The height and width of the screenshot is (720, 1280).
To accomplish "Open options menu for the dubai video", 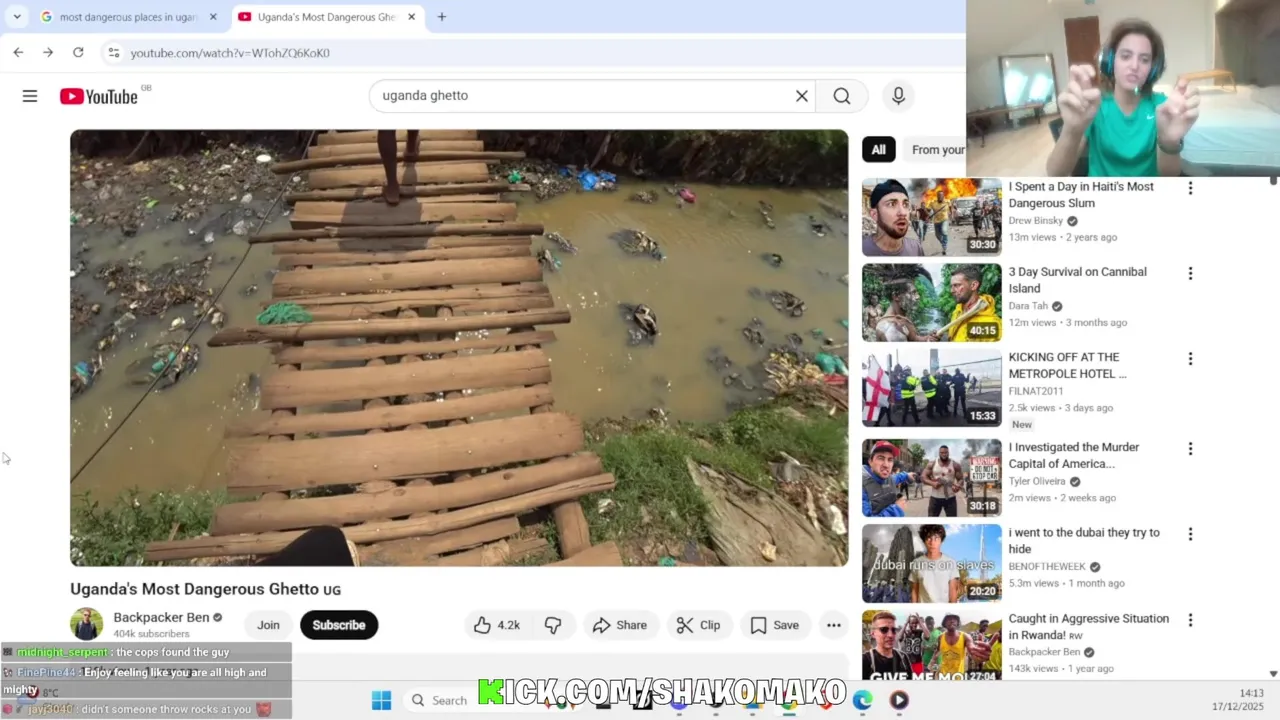I will [1190, 534].
